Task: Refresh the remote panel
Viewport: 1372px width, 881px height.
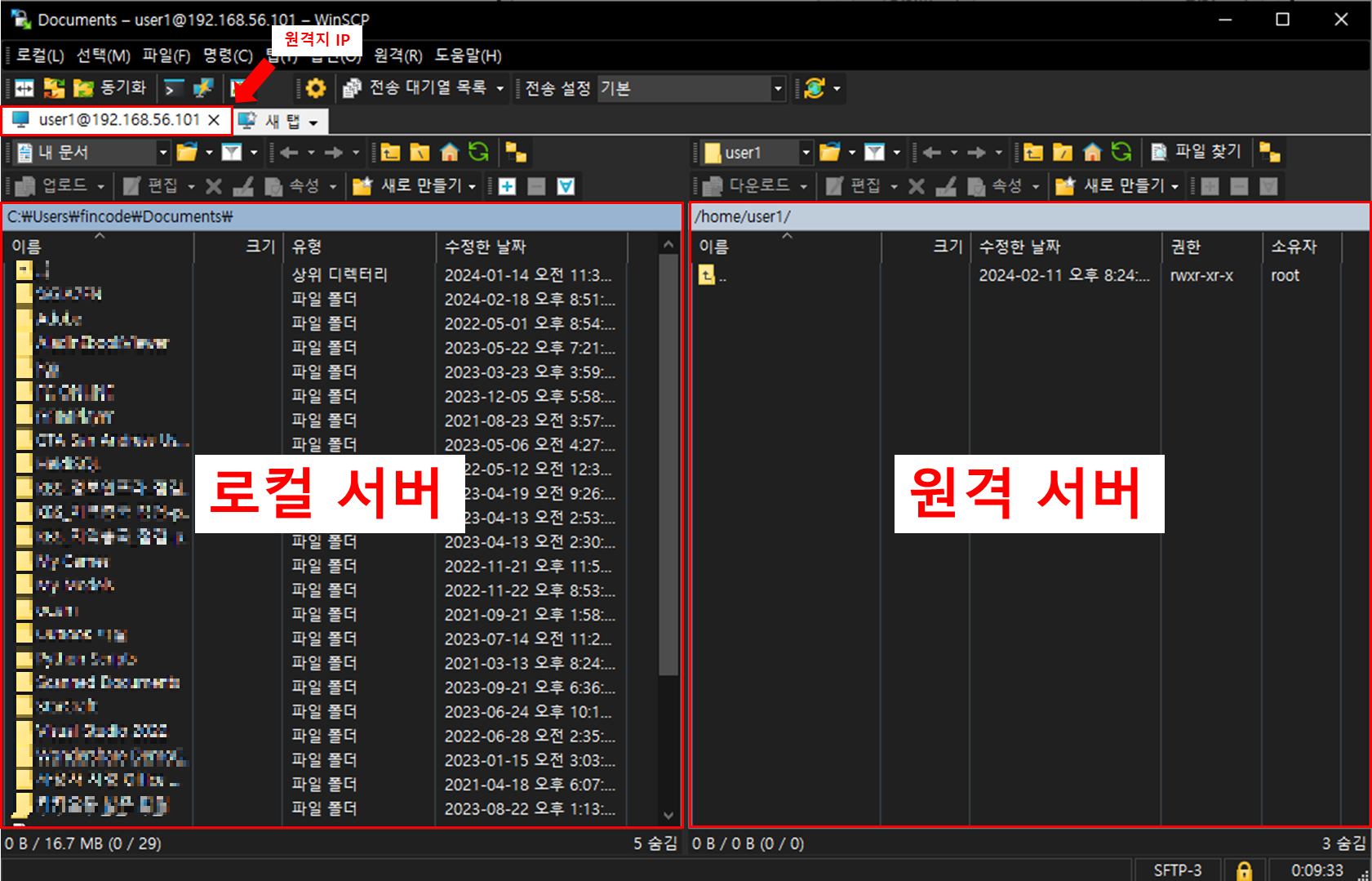Action: (1121, 153)
